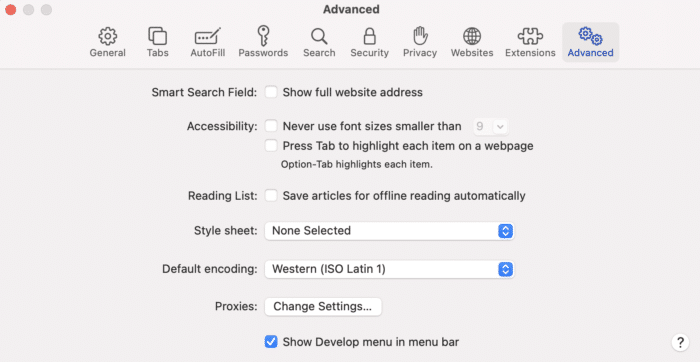Click the Advanced tab label
The image size is (700, 362).
[x=590, y=53]
